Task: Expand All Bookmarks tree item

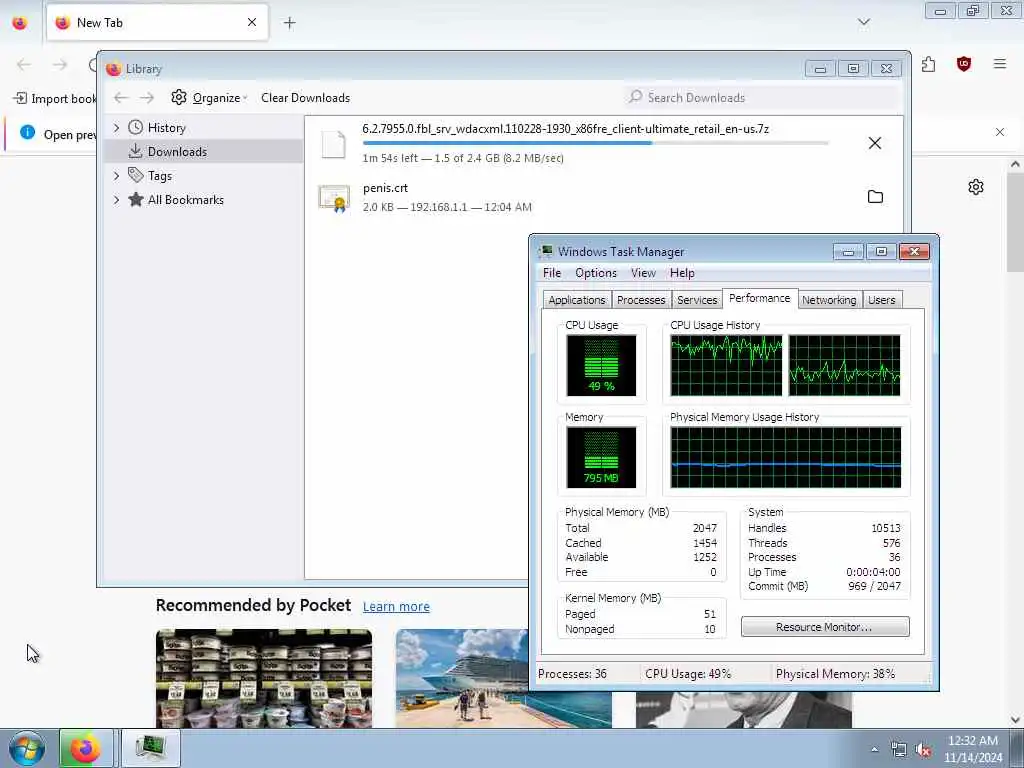Action: 116,200
